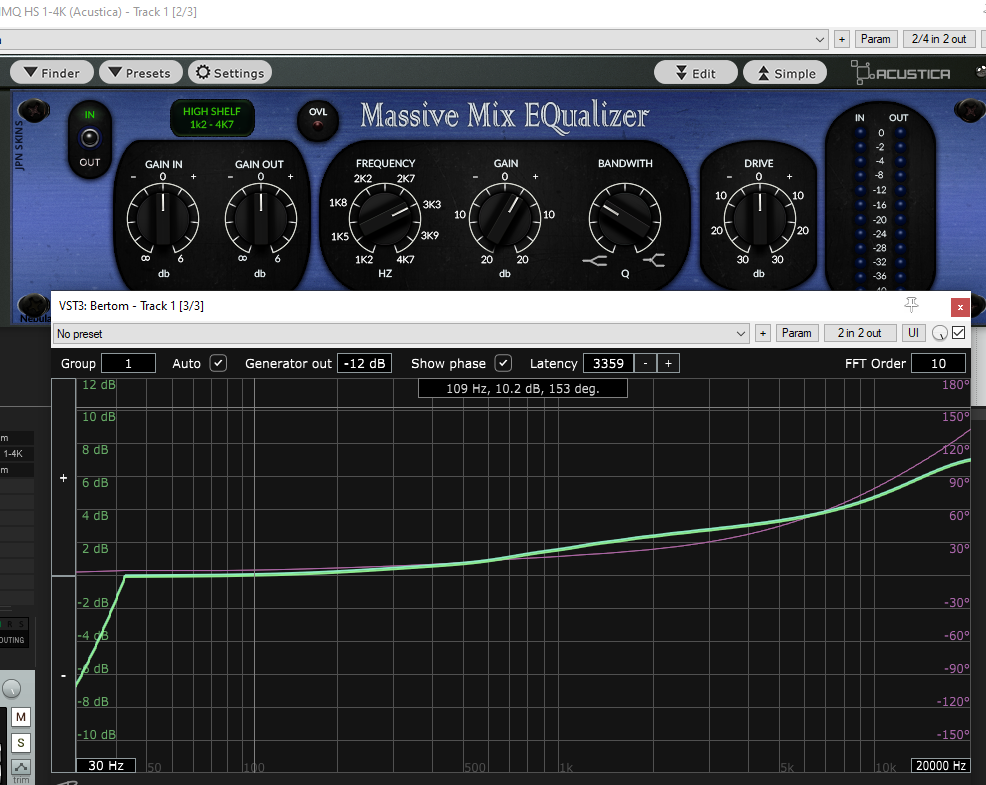
Task: Click the EQ GAIN knob
Action: (x=504, y=219)
